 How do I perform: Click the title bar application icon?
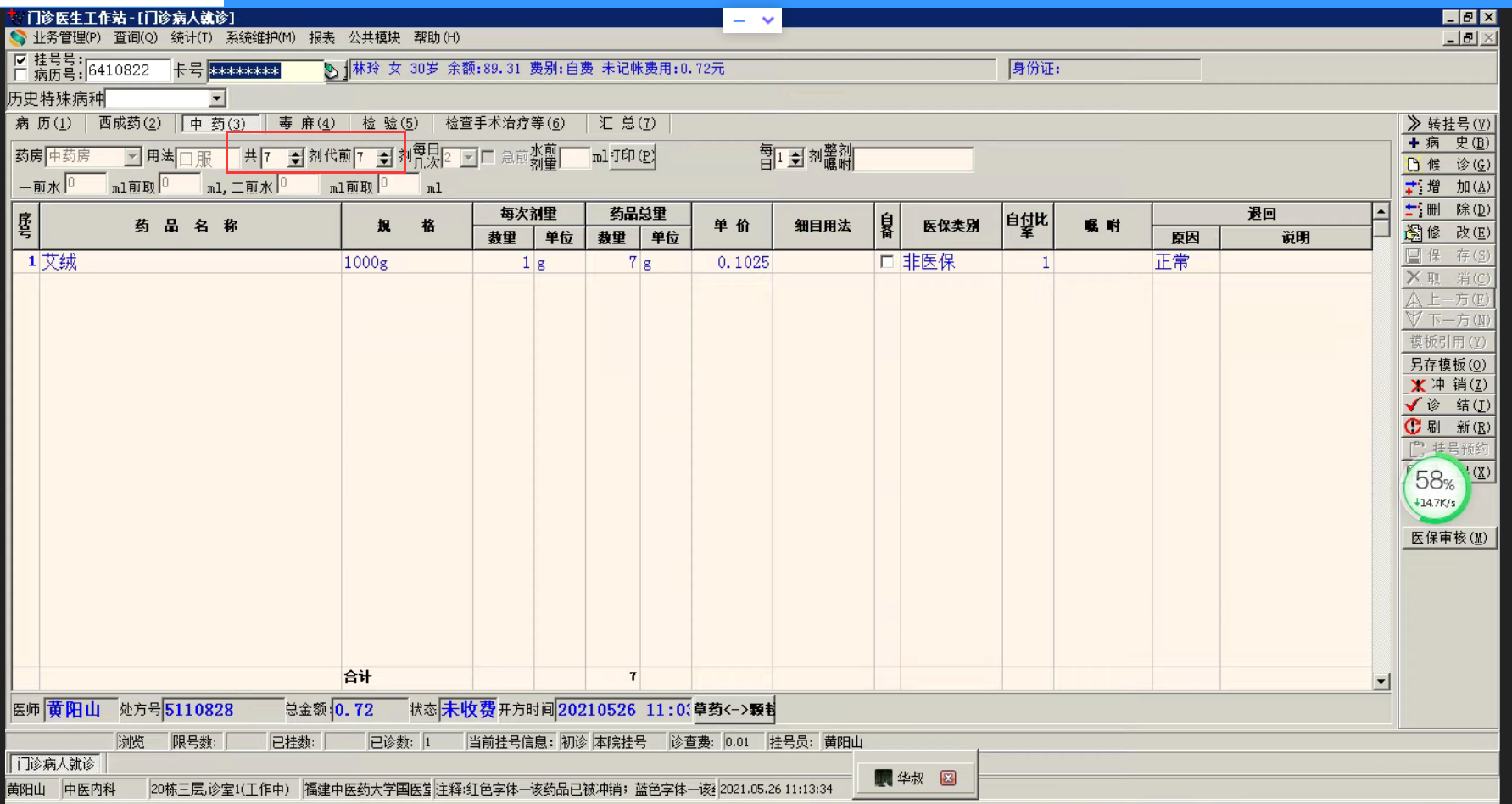tap(14, 16)
